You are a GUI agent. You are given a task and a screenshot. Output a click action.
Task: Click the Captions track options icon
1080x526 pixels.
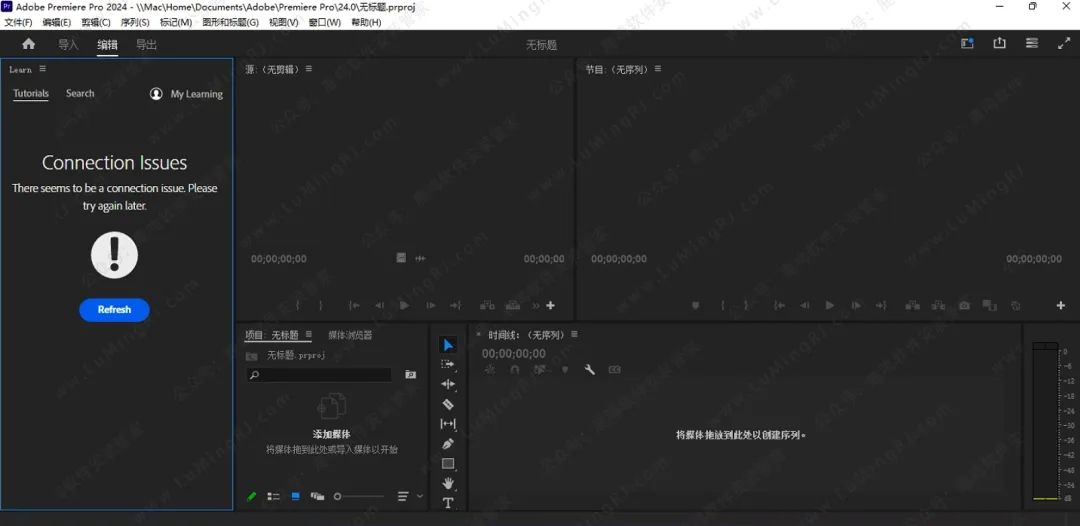tap(614, 370)
